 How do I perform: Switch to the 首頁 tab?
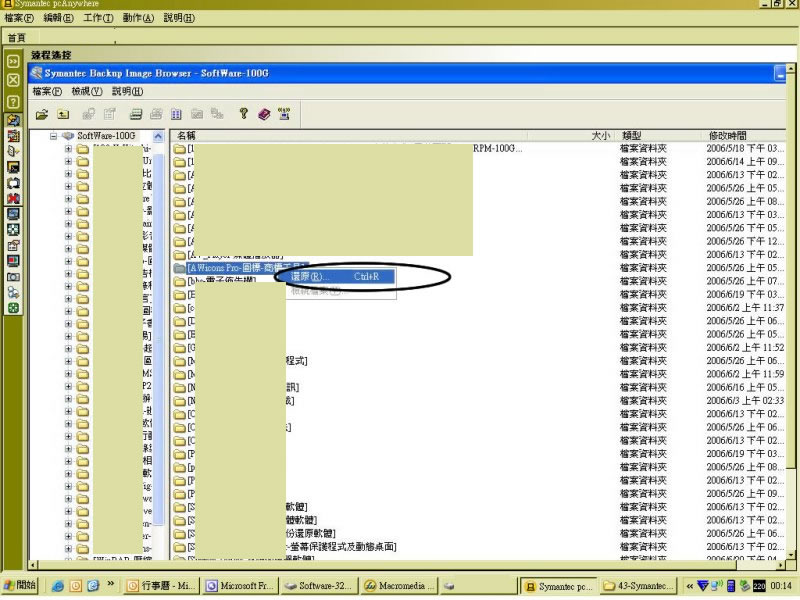pyautogui.click(x=16, y=38)
